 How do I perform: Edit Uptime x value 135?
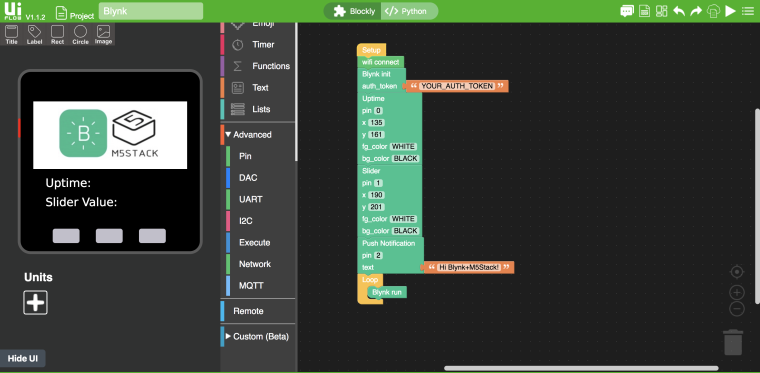[x=376, y=123]
